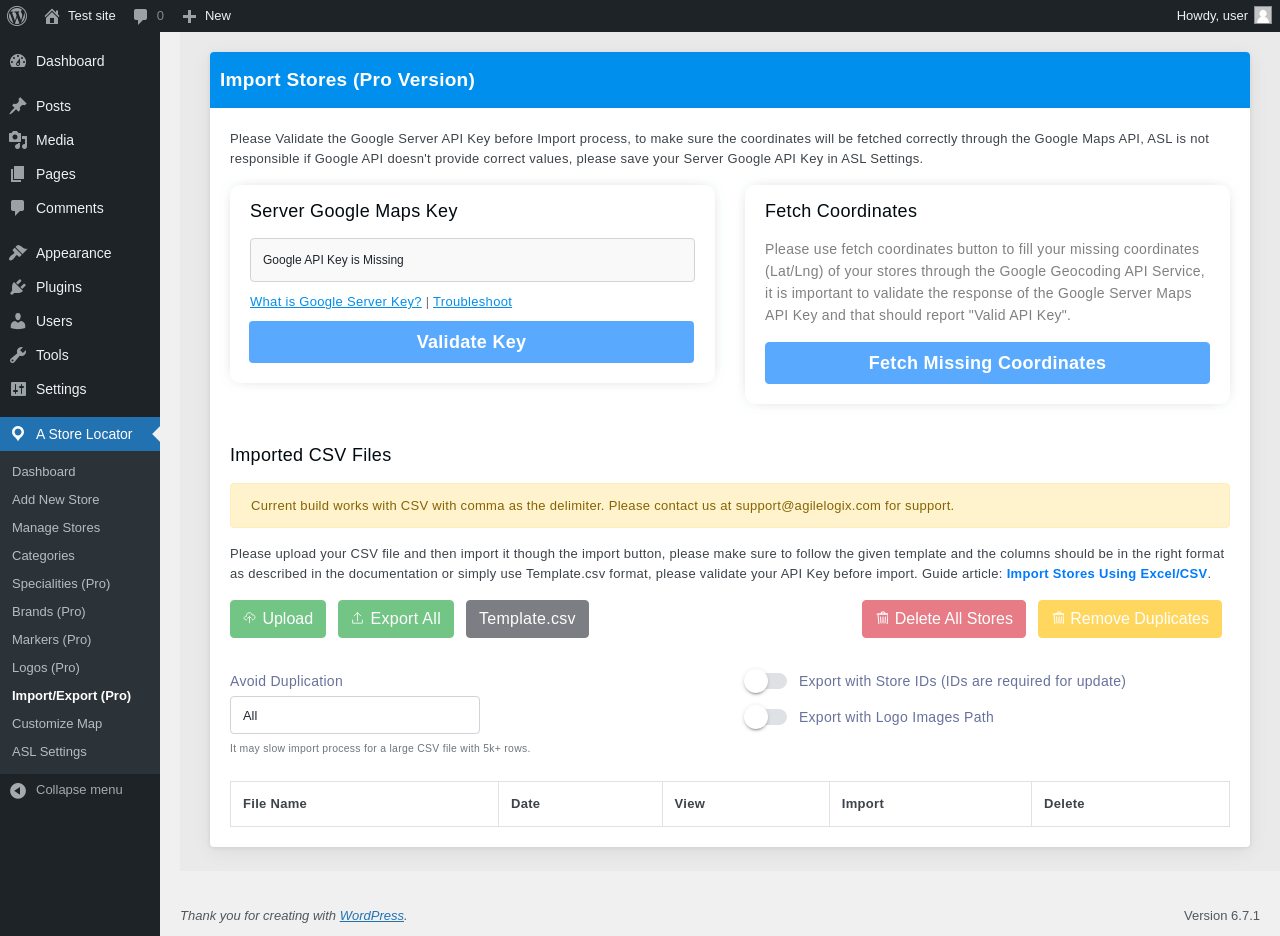The image size is (1280, 936).
Task: Click the Dashboard gauge icon in sidebar
Action: click(18, 61)
